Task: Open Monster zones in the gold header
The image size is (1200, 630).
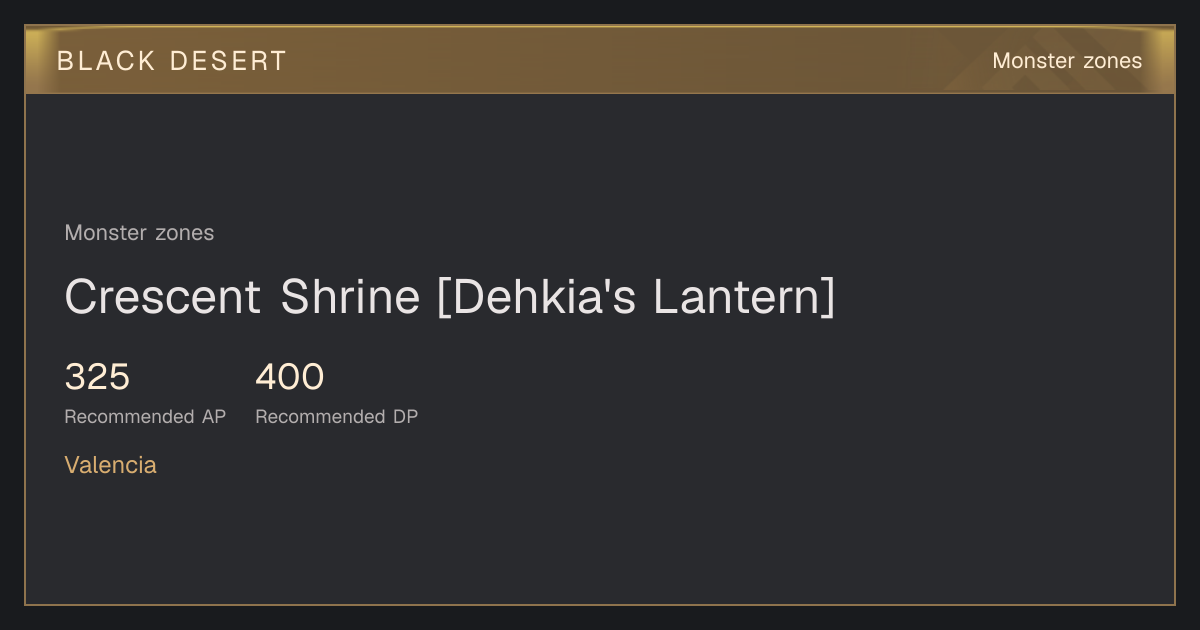Action: pyautogui.click(x=1067, y=61)
